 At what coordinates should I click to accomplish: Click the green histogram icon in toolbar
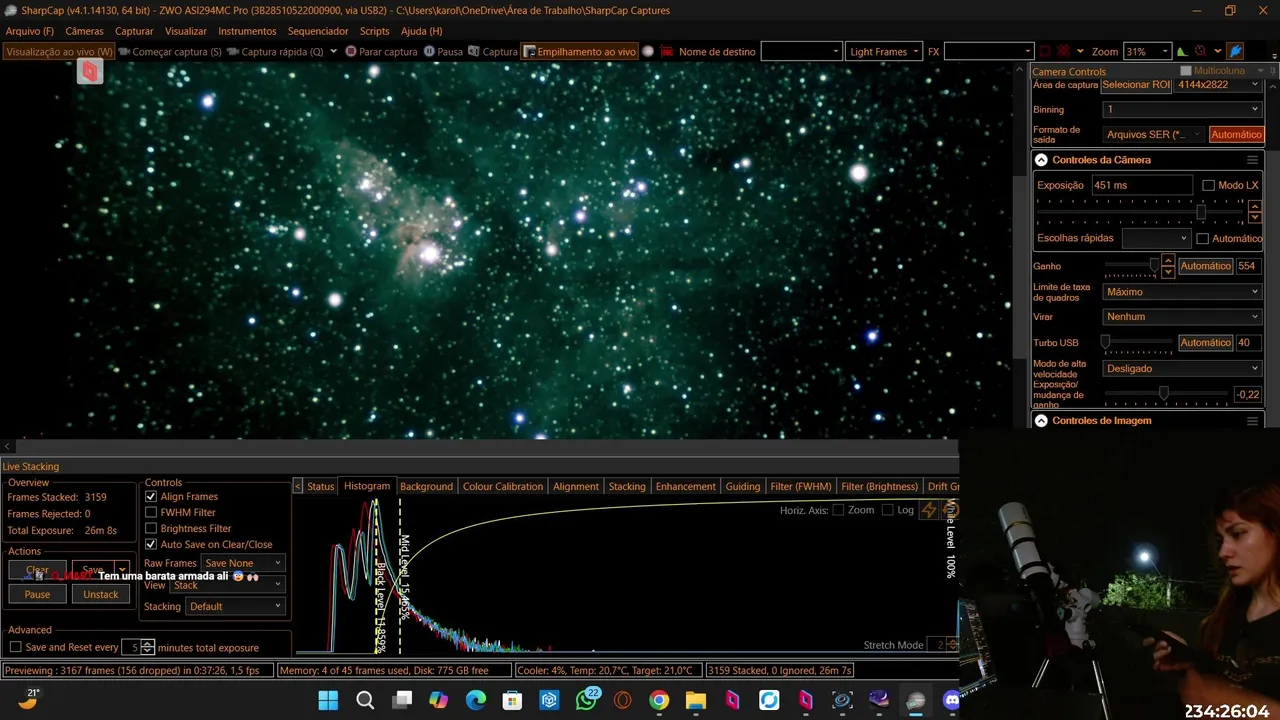1182,52
